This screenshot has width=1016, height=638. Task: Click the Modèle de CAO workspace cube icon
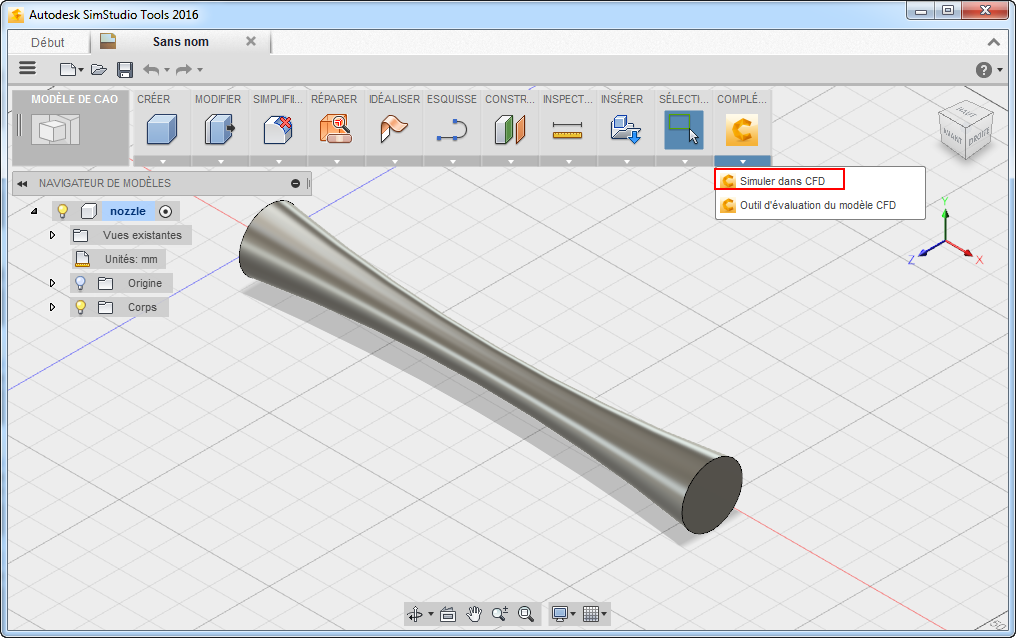(55, 129)
